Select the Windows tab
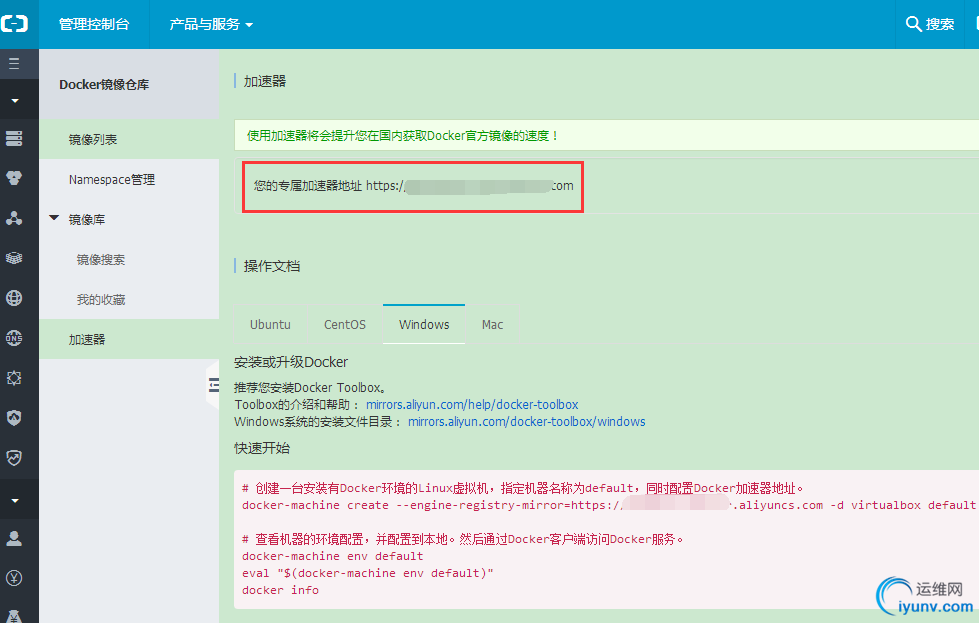Image resolution: width=979 pixels, height=623 pixels. pyautogui.click(x=424, y=325)
